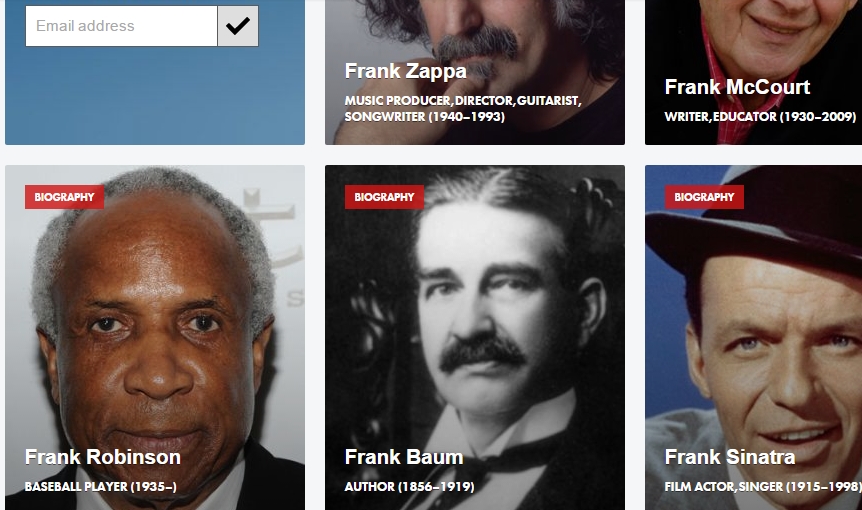The width and height of the screenshot is (862, 510).
Task: Click Author (1856–1919) caption text
Action: 410,486
